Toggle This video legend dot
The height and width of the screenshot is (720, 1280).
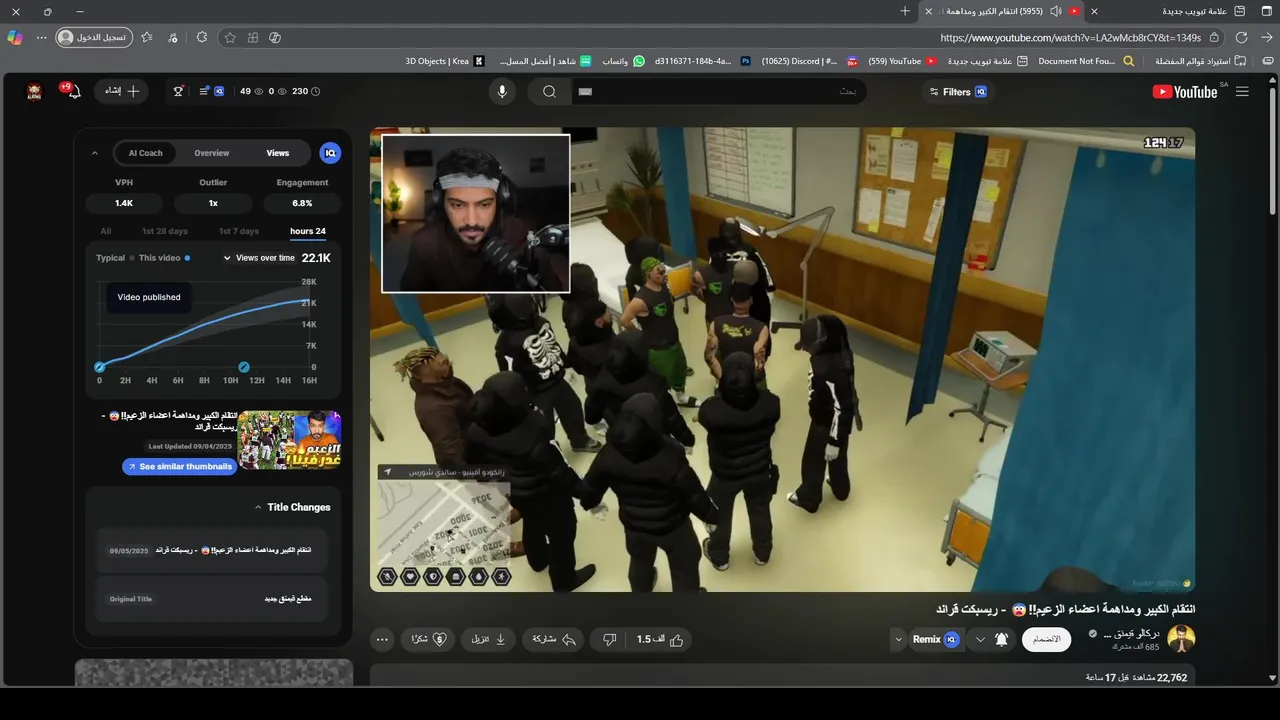click(187, 258)
